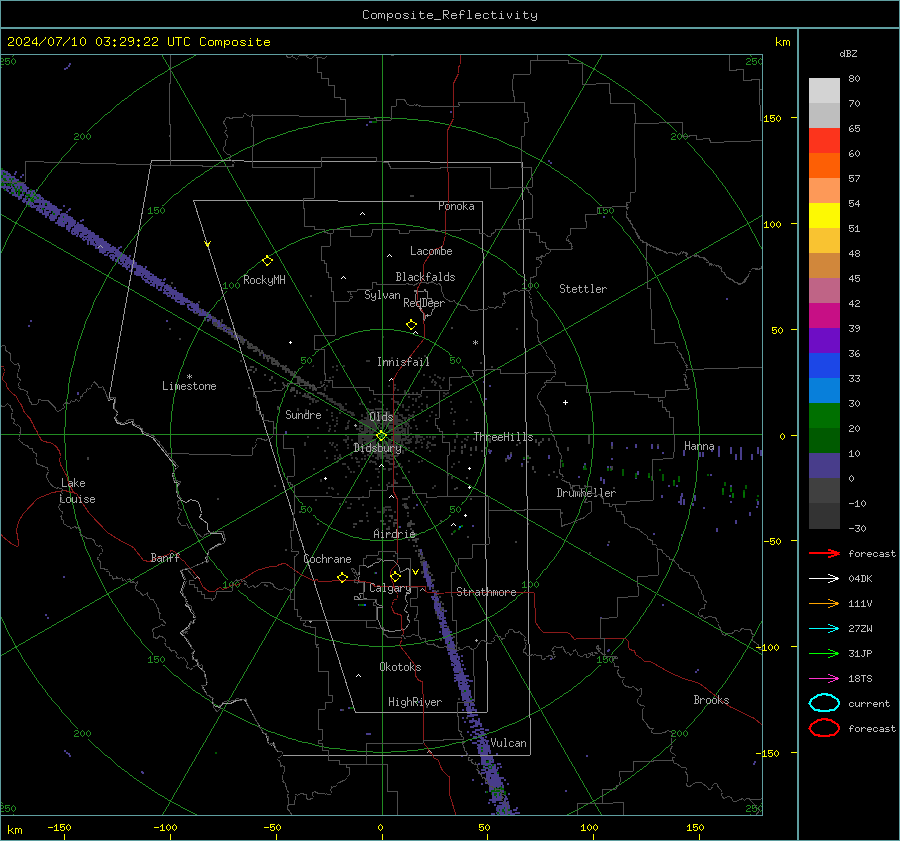Click the HighRiver city label
900x841 pixels.
[x=415, y=702]
